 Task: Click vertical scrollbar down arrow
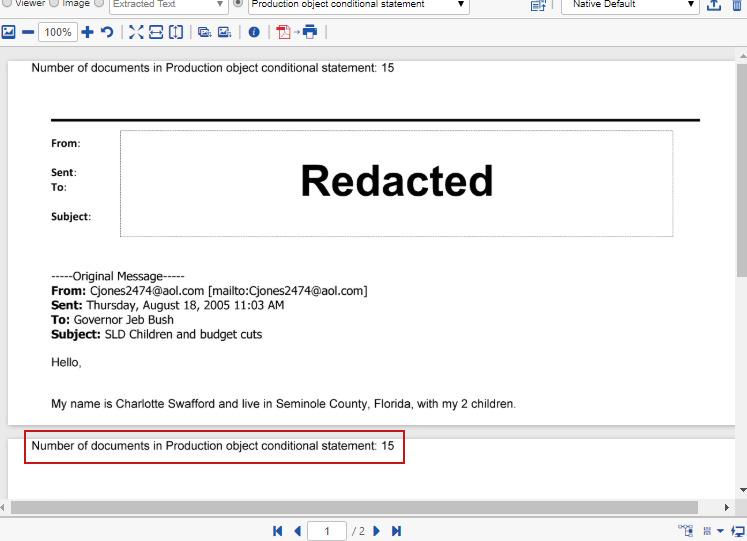pyautogui.click(x=742, y=490)
